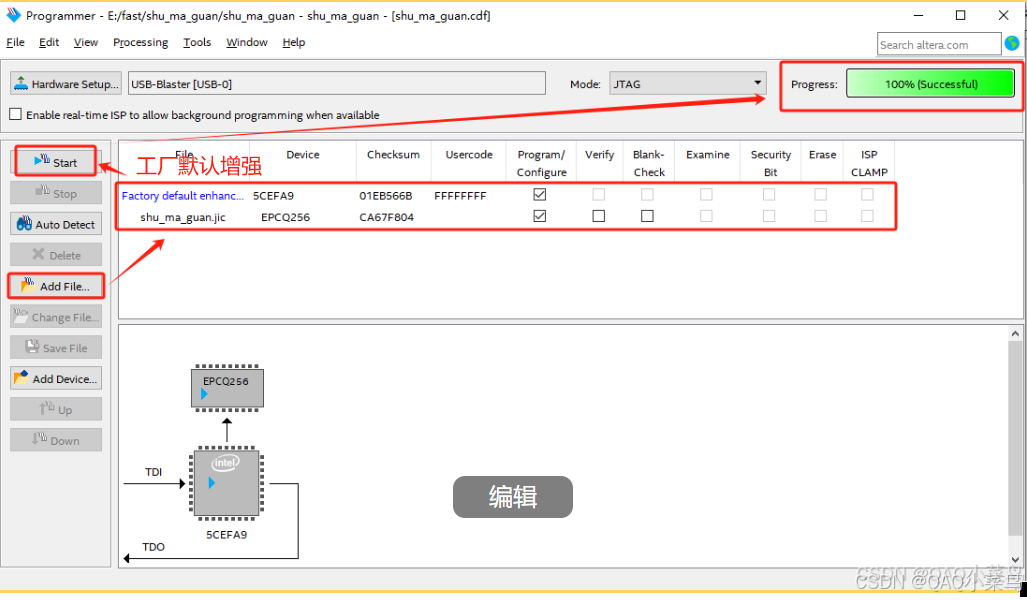Viewport: 1027px width, 600px height.
Task: Toggle Examine checkbox for shu_ma_guan.jic row
Action: [706, 216]
